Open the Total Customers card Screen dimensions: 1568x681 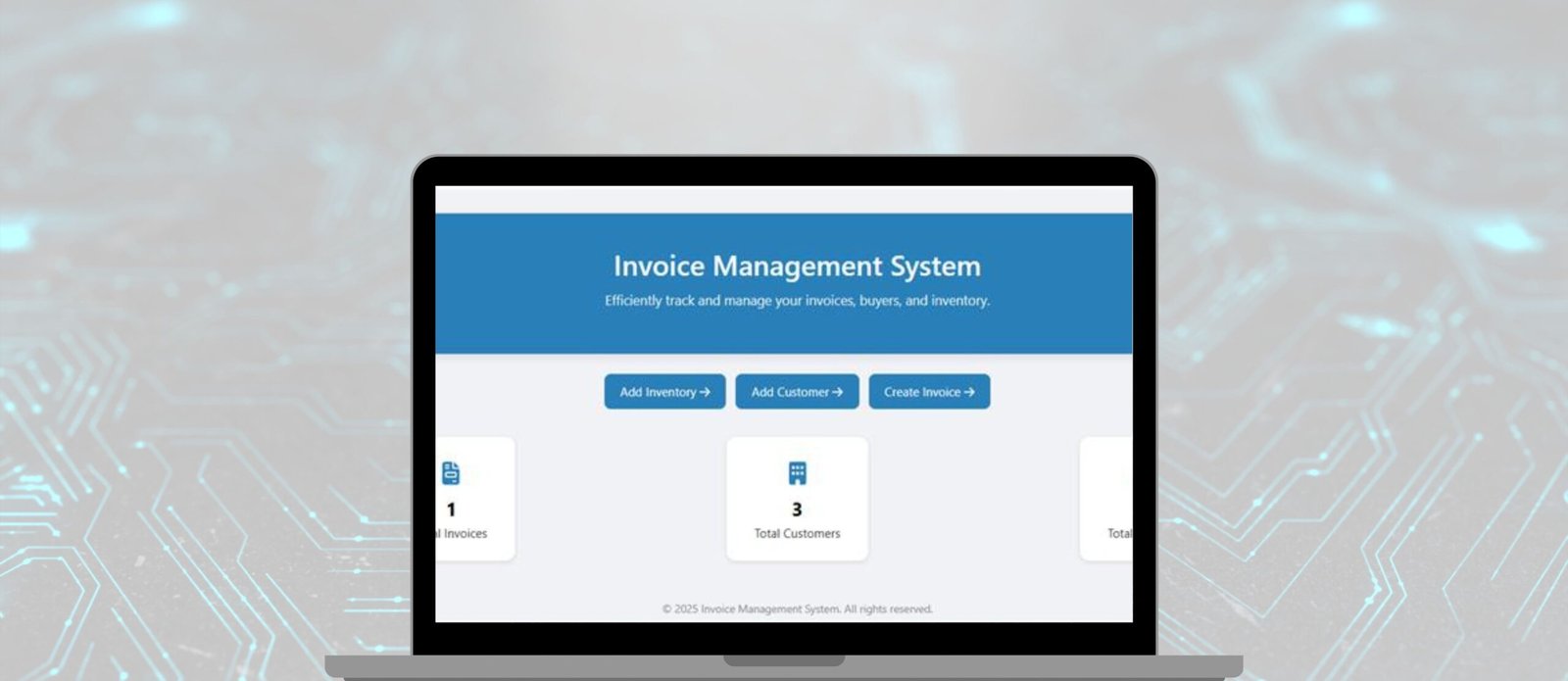pos(797,499)
